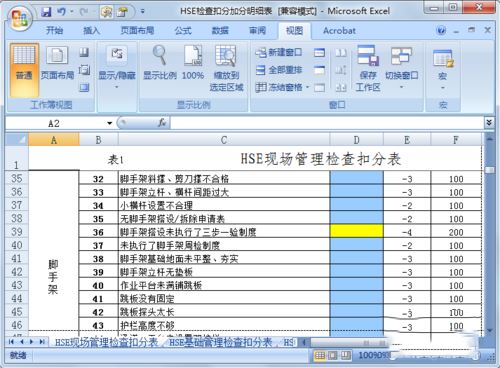Select column D header
Image resolution: width=500 pixels, height=368 pixels.
(x=356, y=140)
